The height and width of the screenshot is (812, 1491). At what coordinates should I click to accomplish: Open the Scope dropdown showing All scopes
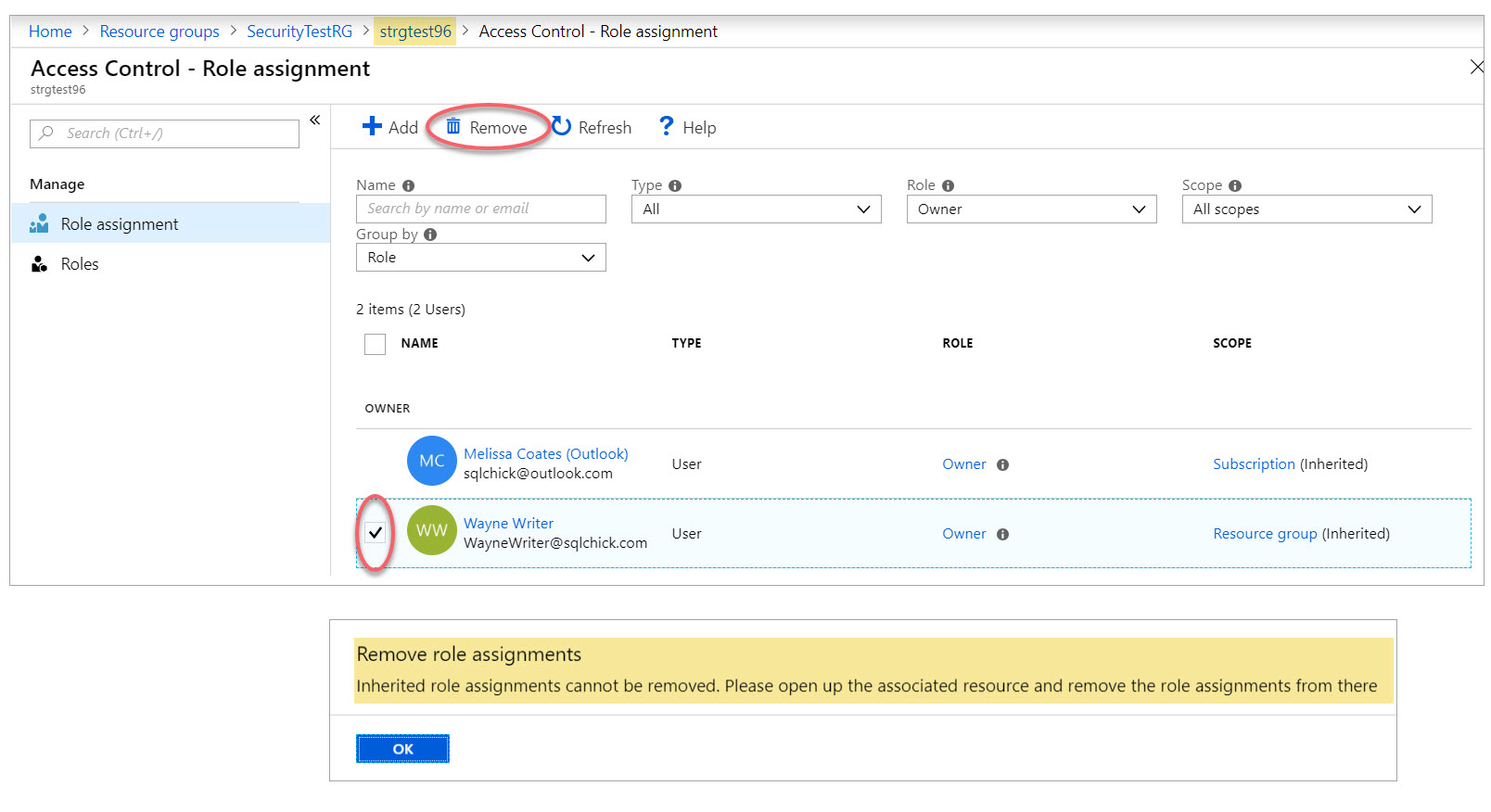tap(1307, 209)
